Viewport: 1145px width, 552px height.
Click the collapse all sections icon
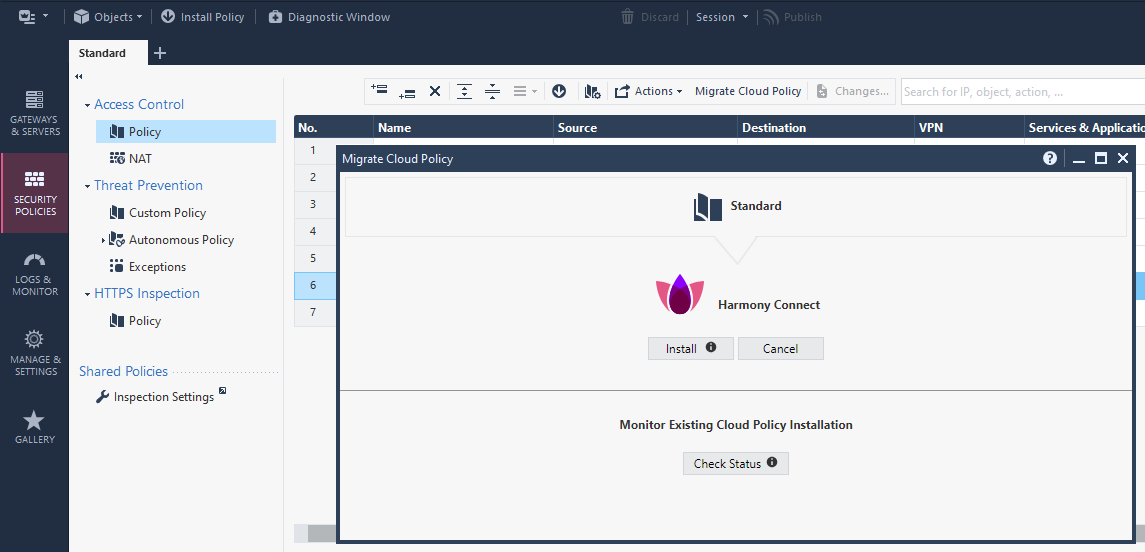[x=492, y=91]
